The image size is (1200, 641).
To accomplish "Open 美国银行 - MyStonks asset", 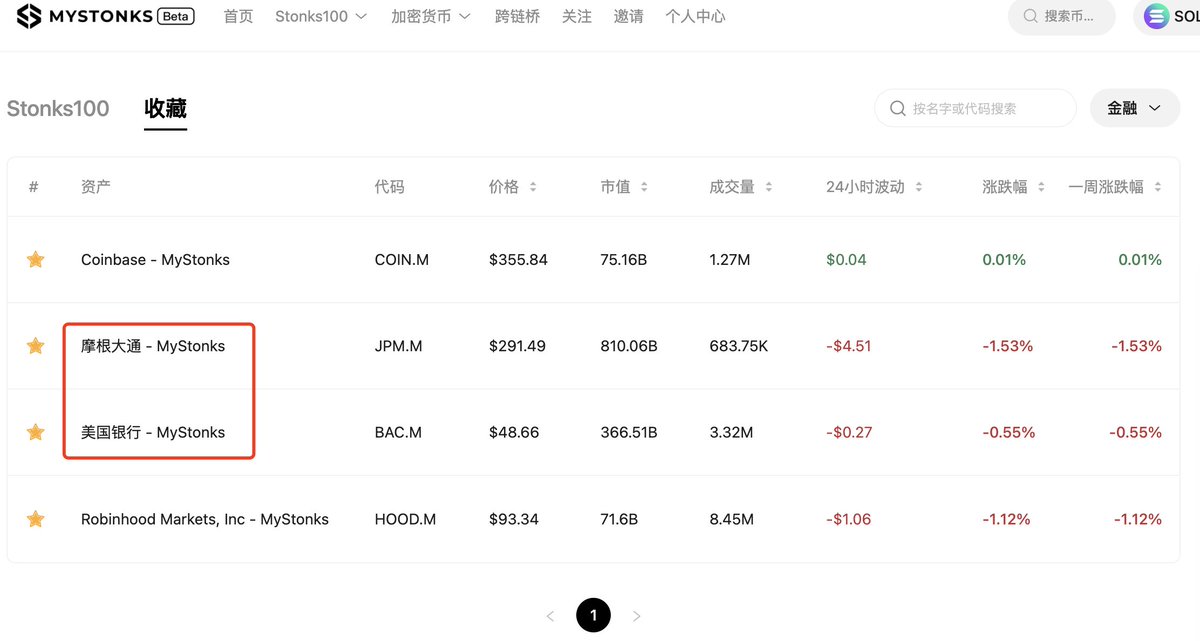I will tap(153, 433).
